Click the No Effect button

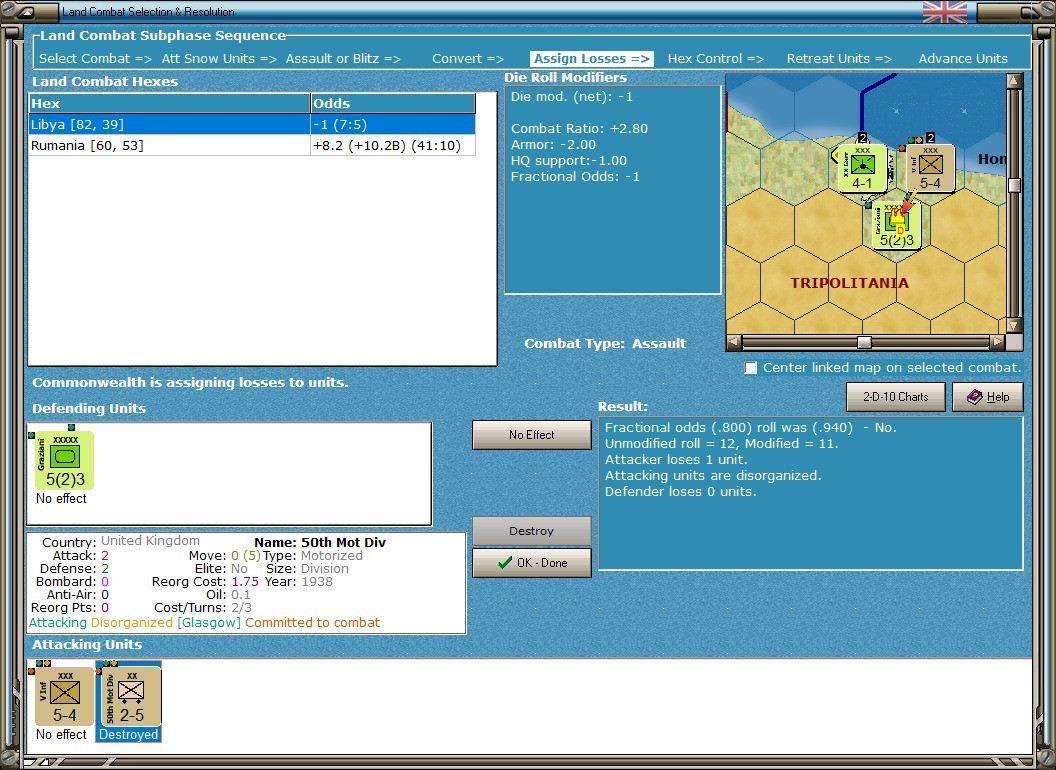tap(531, 435)
